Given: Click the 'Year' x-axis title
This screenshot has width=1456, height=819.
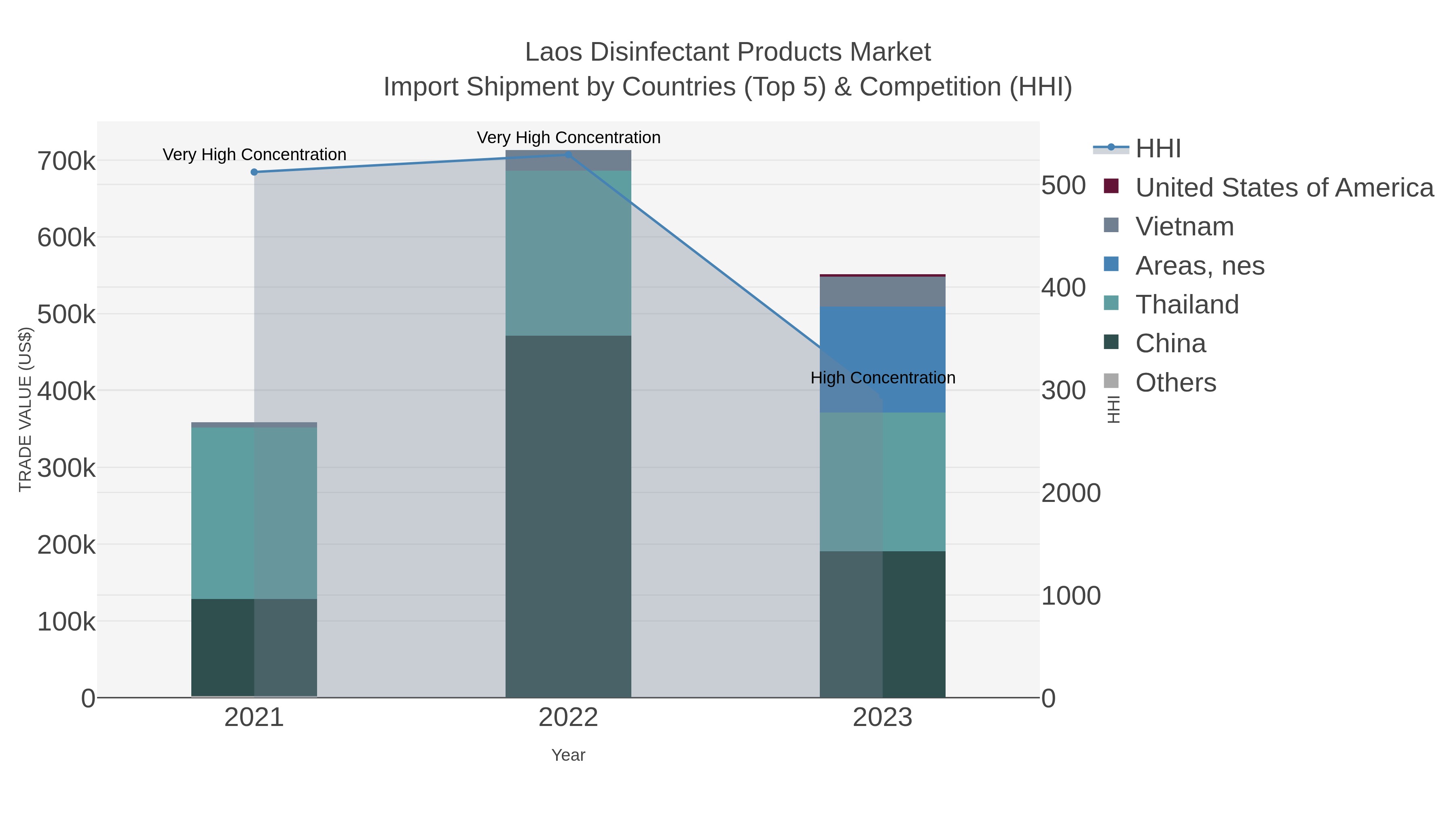Looking at the screenshot, I should tap(568, 755).
